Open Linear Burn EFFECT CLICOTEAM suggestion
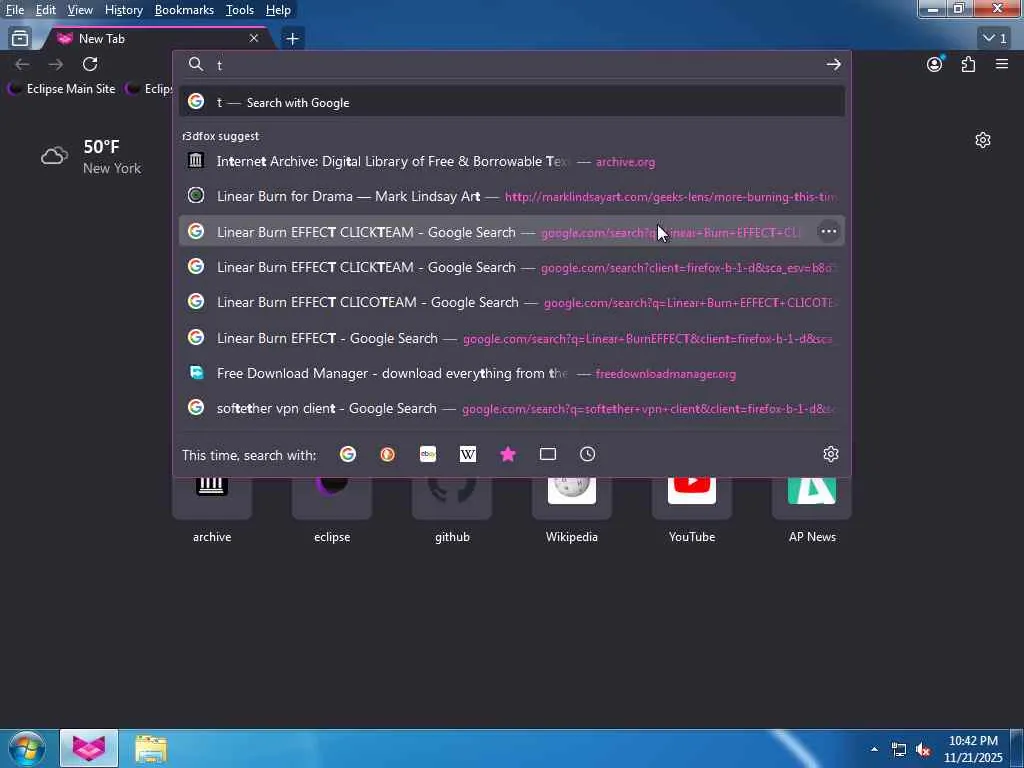Viewport: 1024px width, 768px height. 512,302
